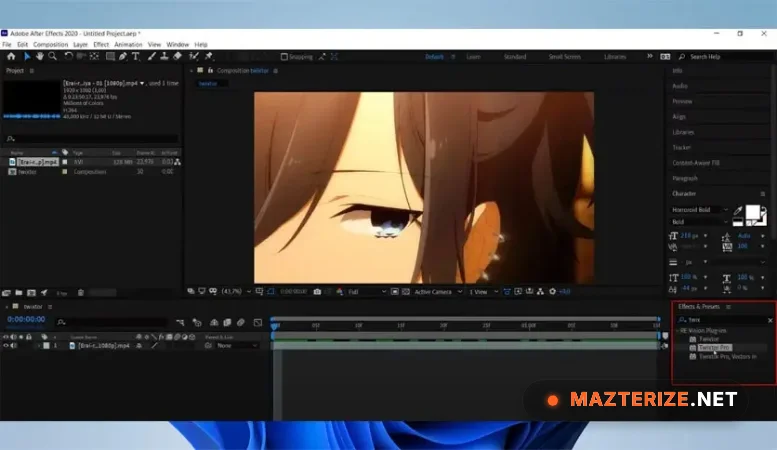The width and height of the screenshot is (777, 450).
Task: Expand the hidden workspaces double-arrow
Action: point(650,56)
